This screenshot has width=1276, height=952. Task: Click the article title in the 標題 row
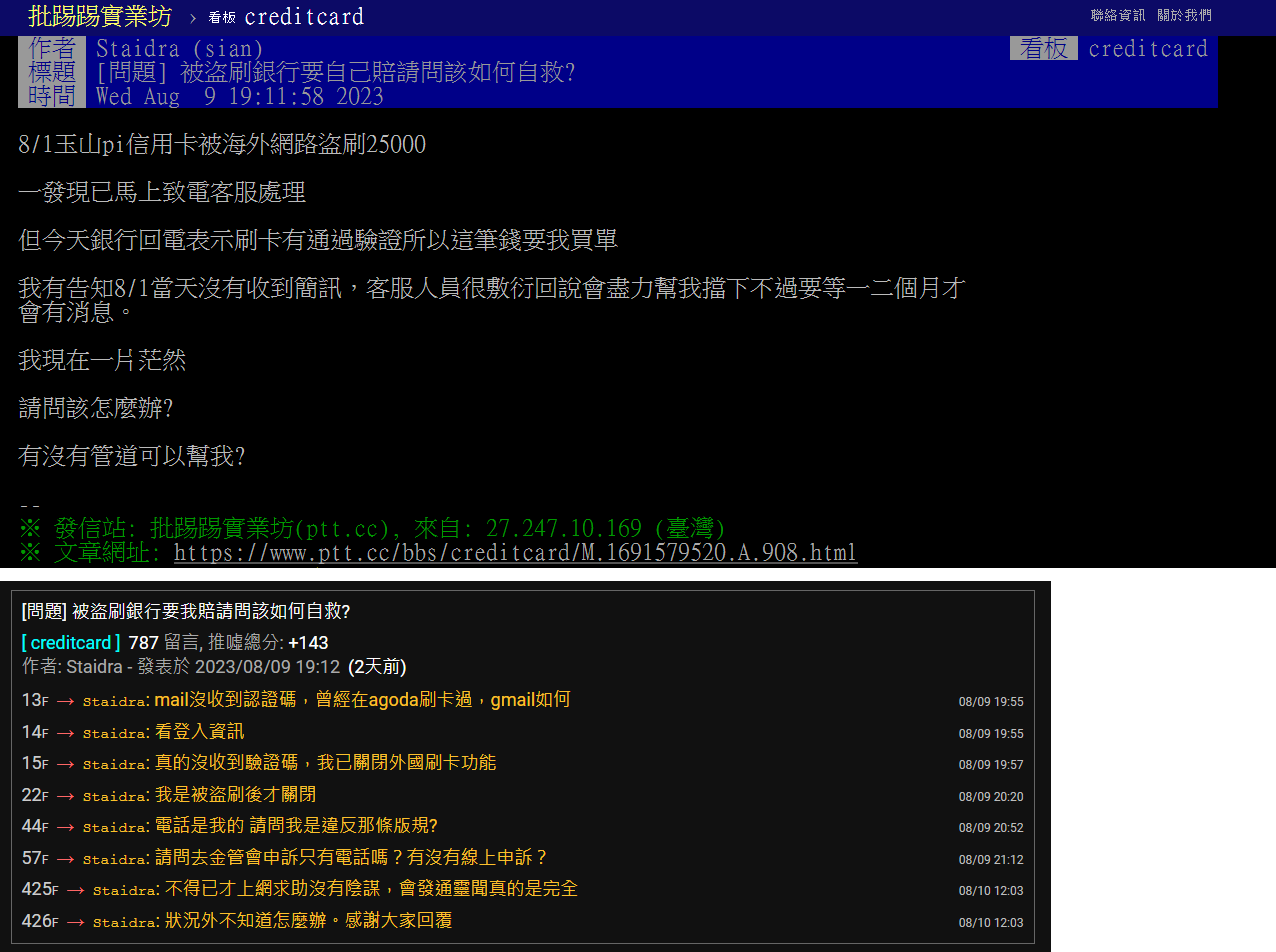pos(336,72)
